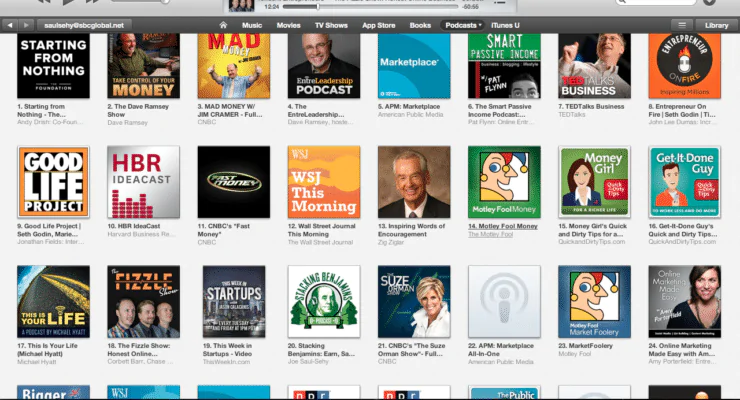
Task: Click the '14. Motley Fool Money' title link
Action: [503, 226]
